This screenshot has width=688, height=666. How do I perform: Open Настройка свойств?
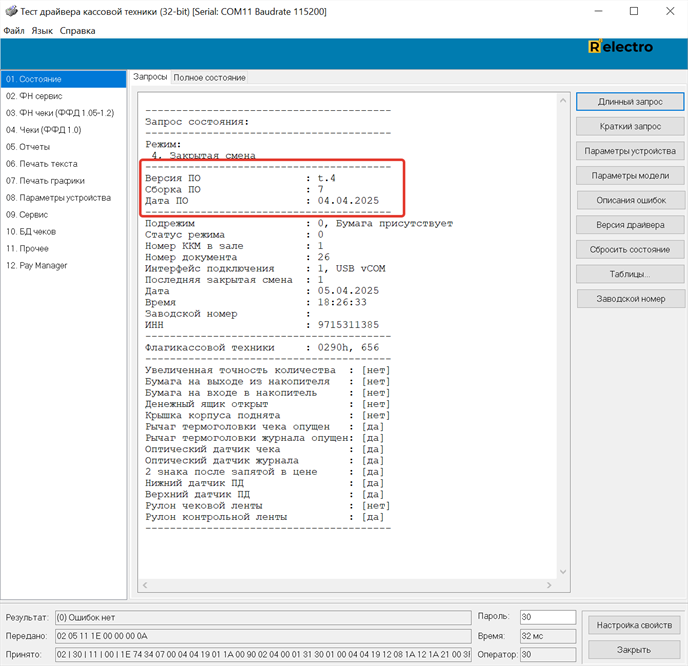[x=634, y=625]
